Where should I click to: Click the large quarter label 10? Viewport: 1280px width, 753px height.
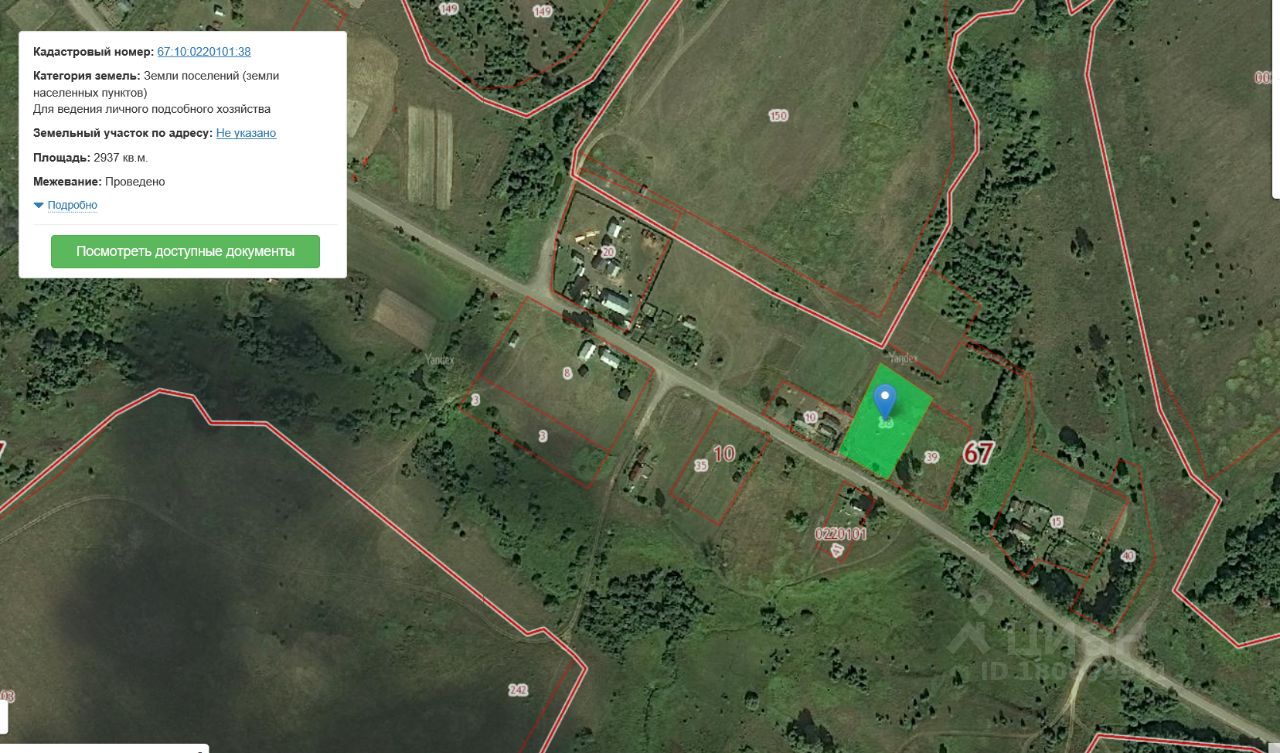coord(723,453)
